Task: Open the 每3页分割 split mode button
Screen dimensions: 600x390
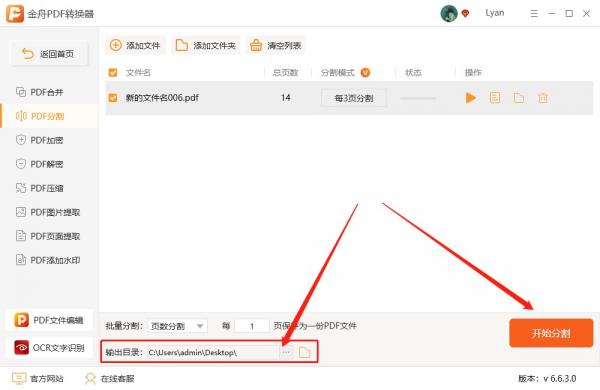Action: click(354, 98)
